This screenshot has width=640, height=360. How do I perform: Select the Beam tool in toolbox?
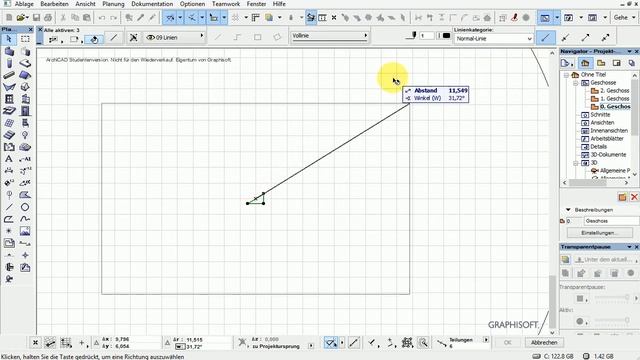9,75
